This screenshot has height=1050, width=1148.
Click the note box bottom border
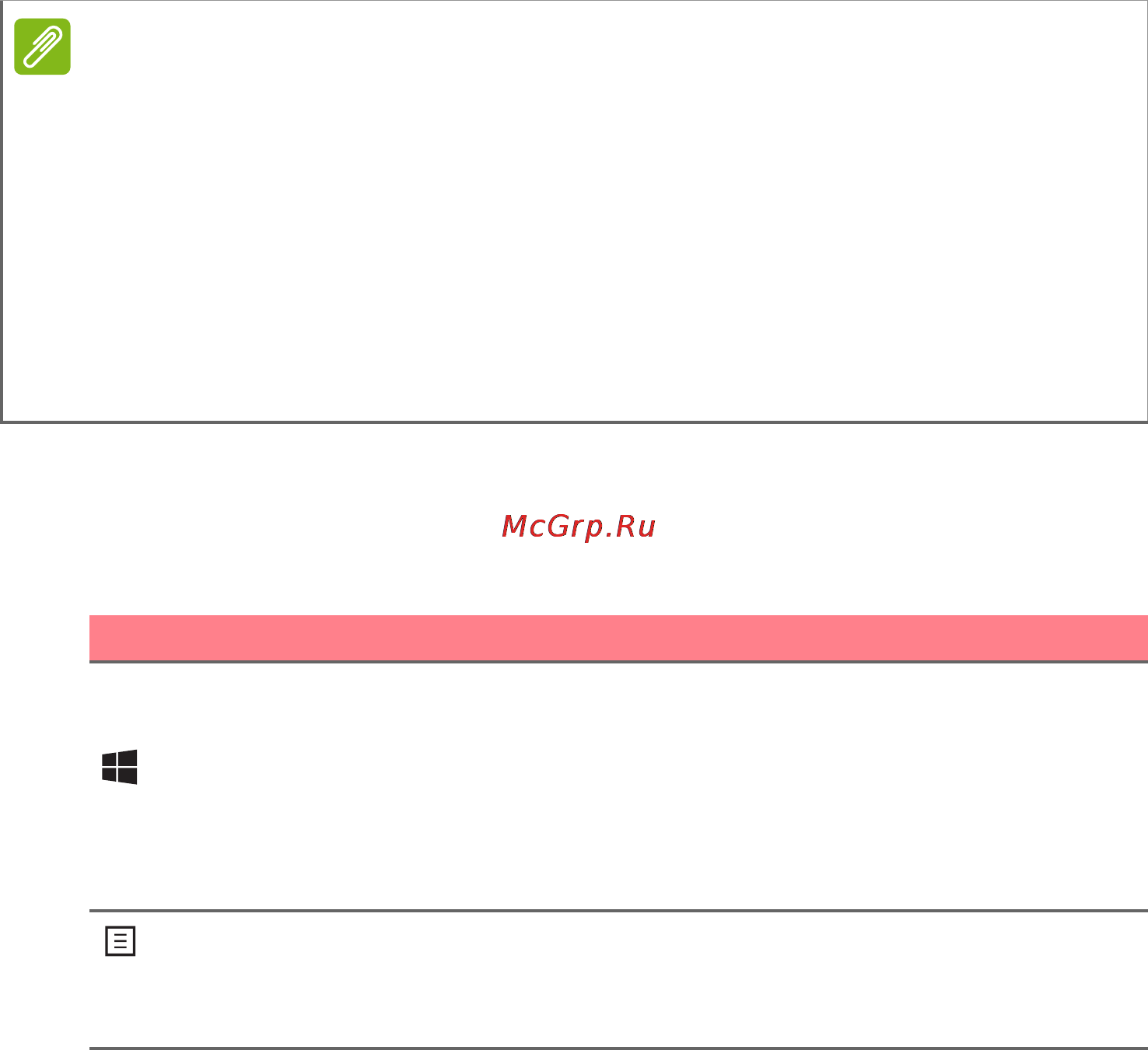pyautogui.click(x=574, y=422)
